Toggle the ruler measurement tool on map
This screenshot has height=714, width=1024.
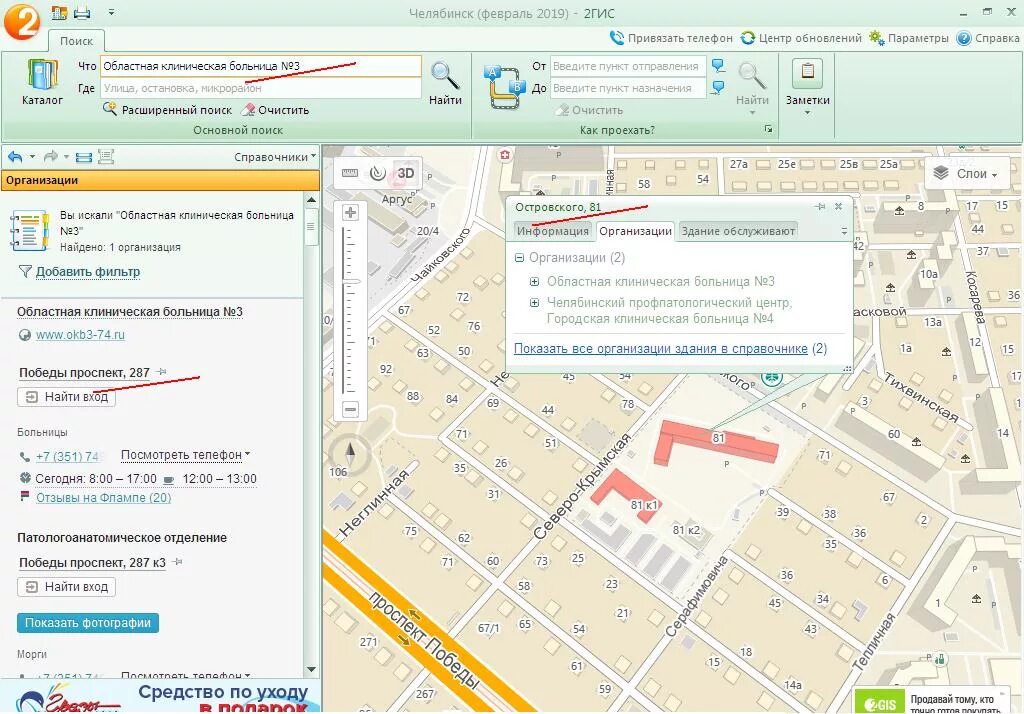(350, 172)
